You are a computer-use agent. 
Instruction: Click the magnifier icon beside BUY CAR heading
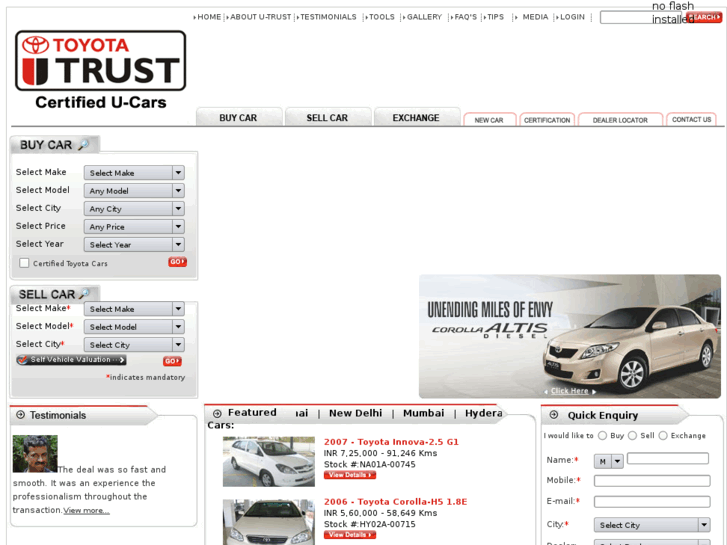click(x=83, y=145)
